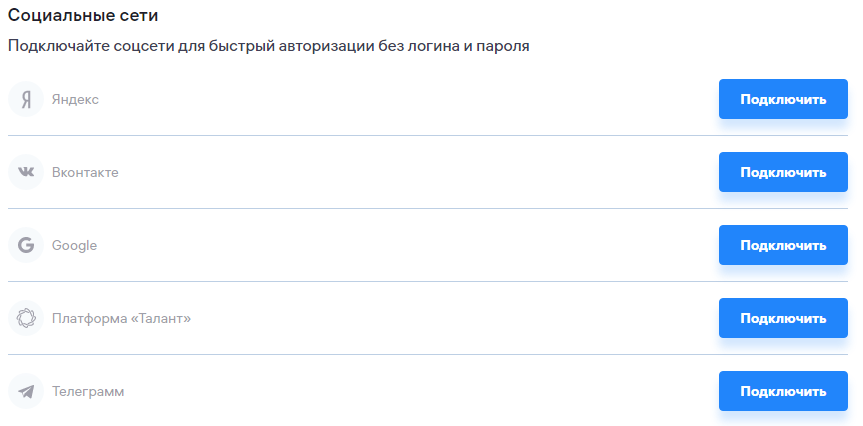Click the Яндекс logo icon
Image resolution: width=863 pixels, height=426 pixels.
tap(26, 100)
